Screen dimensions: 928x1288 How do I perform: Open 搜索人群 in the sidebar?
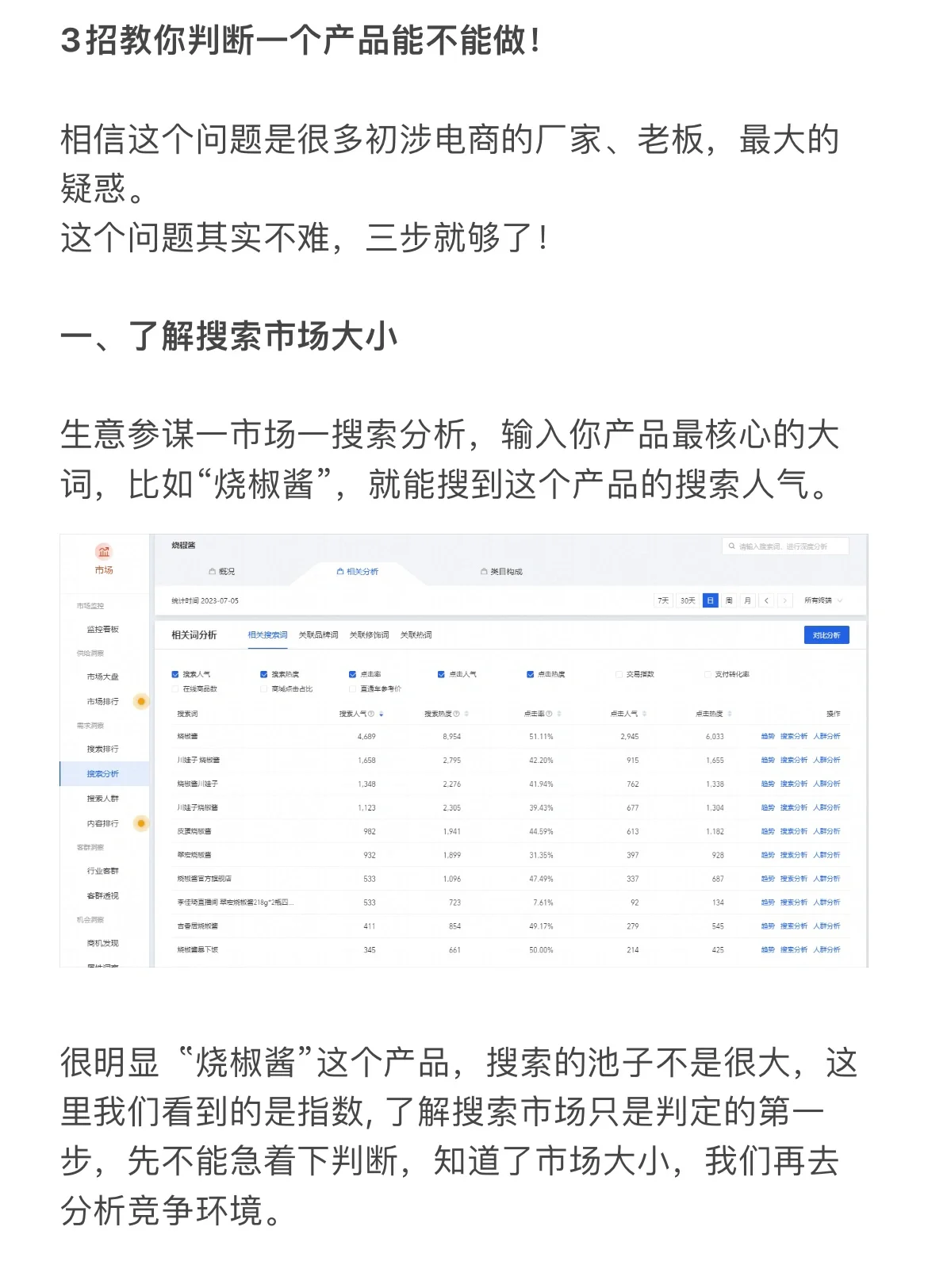click(103, 799)
